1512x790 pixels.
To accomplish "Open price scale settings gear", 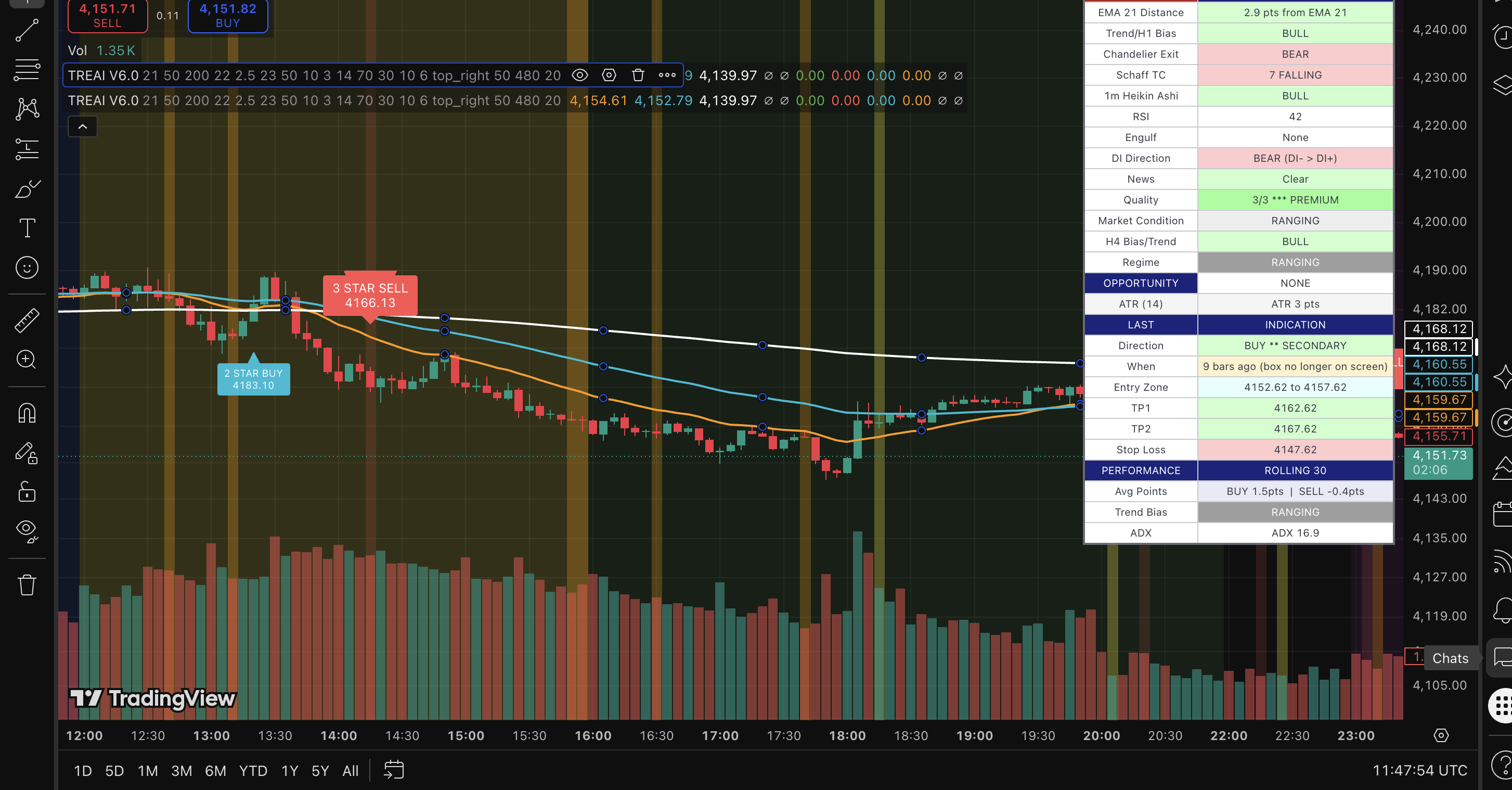I will 1441,735.
